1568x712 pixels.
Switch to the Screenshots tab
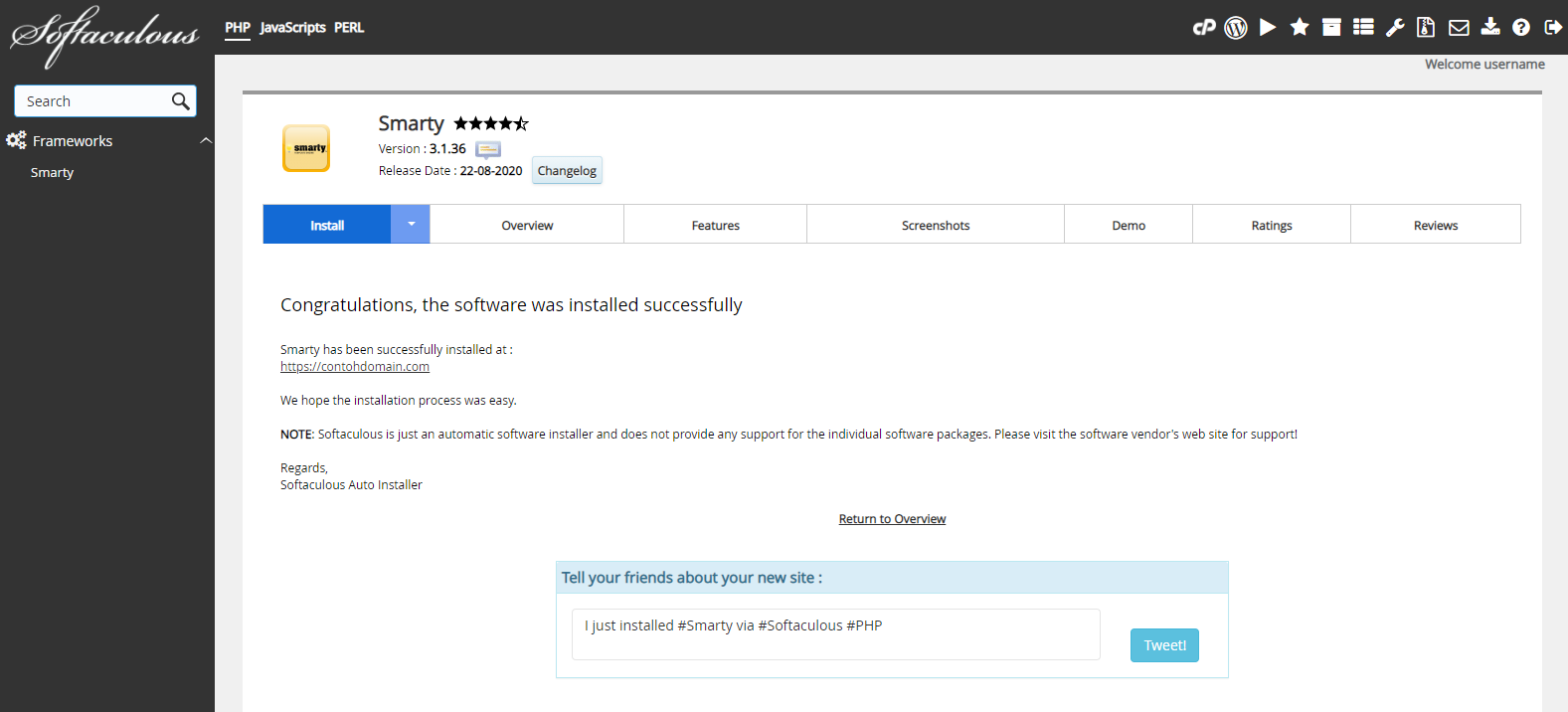(936, 225)
